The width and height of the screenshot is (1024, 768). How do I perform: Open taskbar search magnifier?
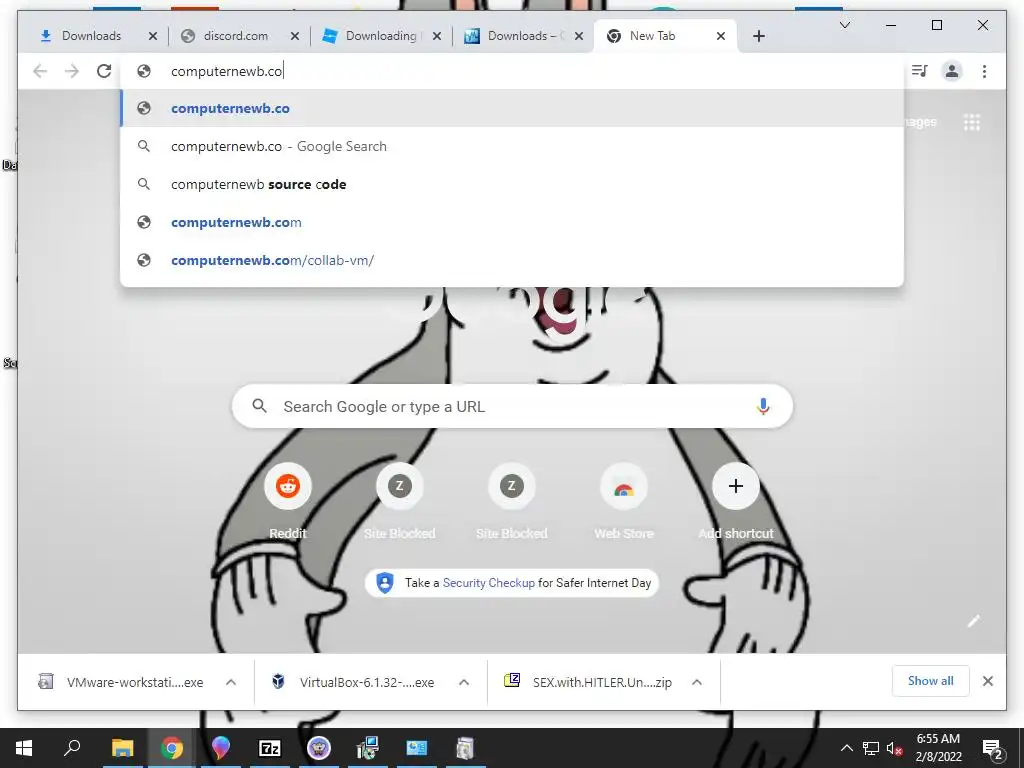[x=72, y=748]
